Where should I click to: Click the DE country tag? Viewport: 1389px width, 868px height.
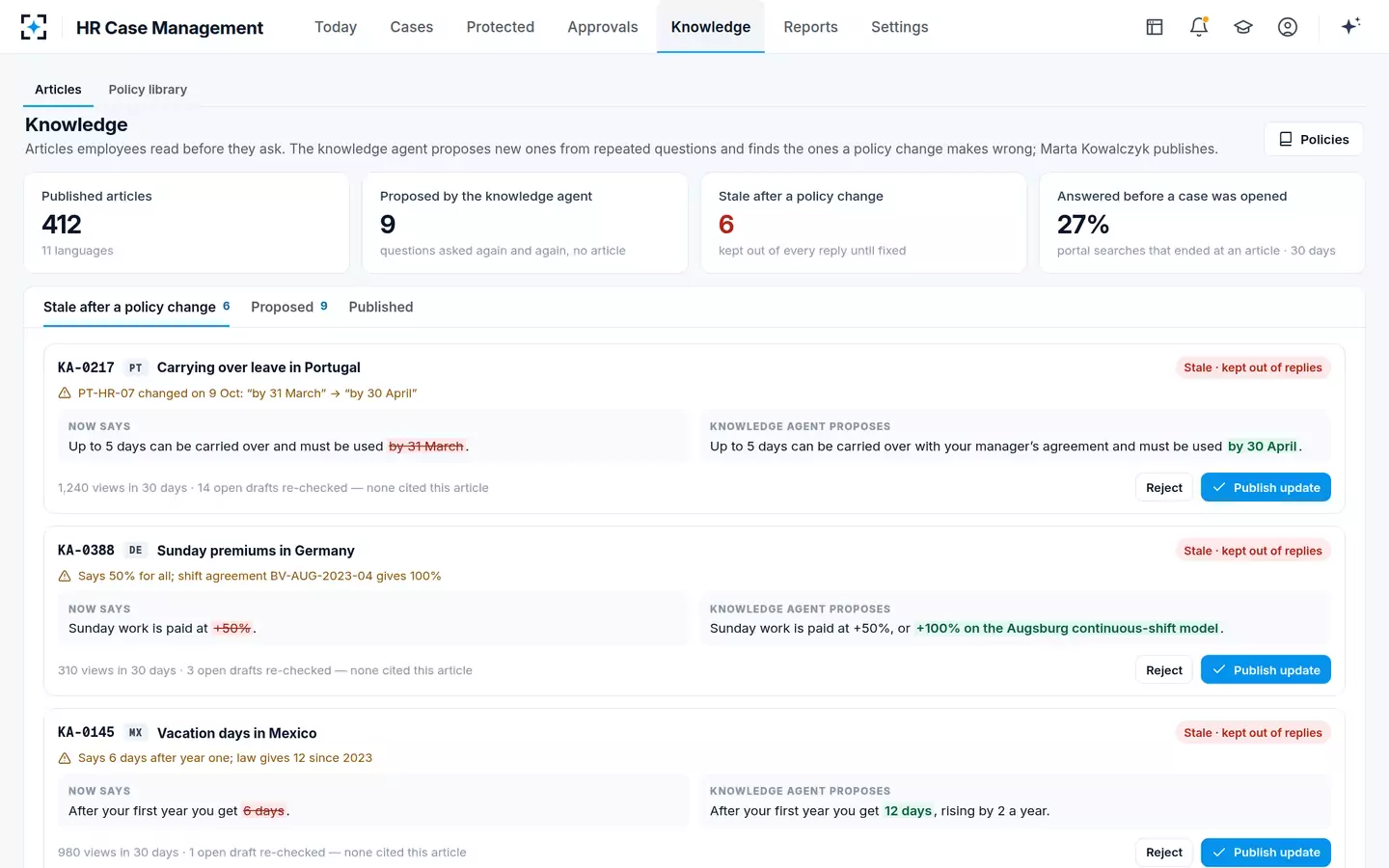[x=136, y=551]
